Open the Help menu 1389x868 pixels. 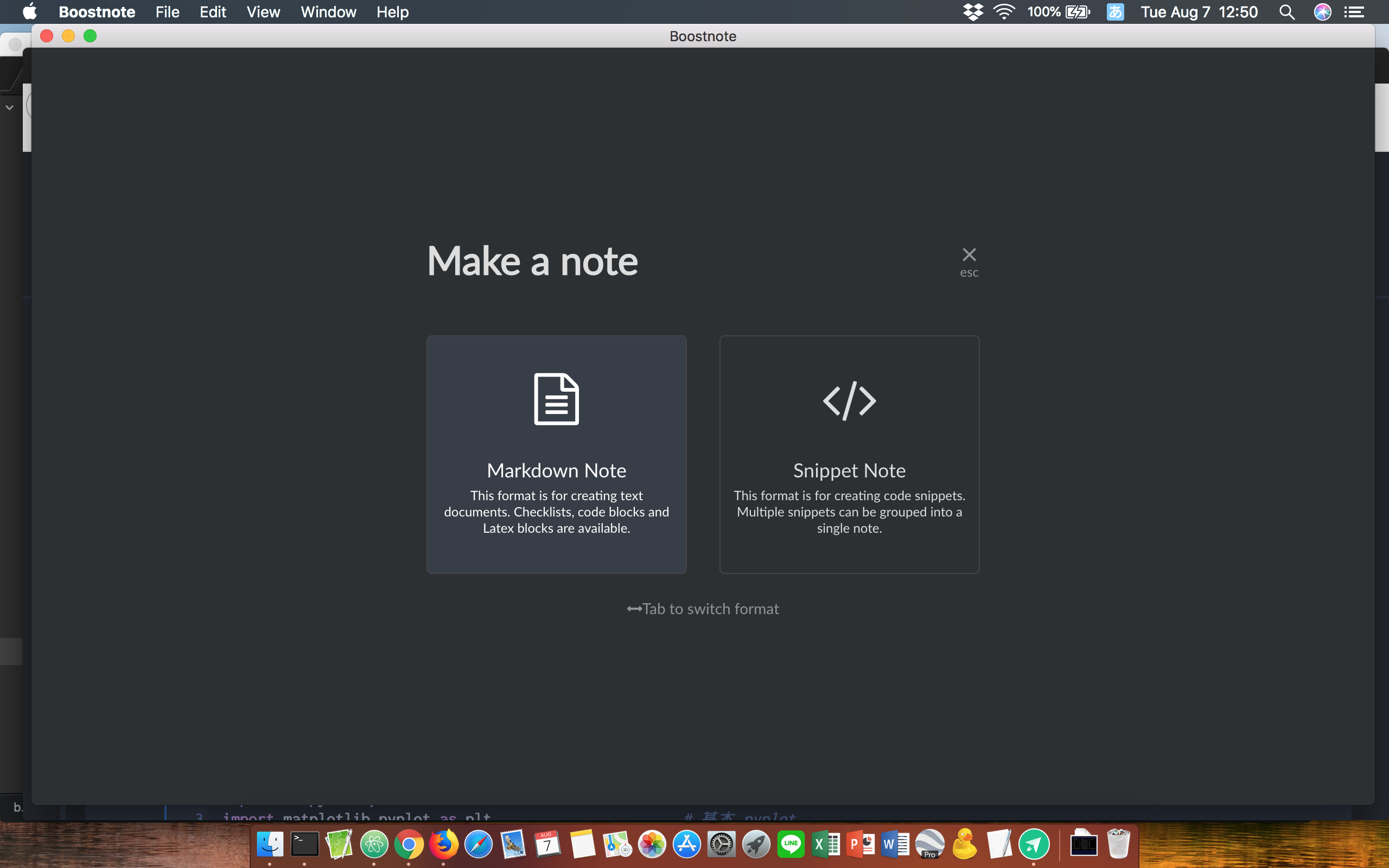tap(393, 12)
